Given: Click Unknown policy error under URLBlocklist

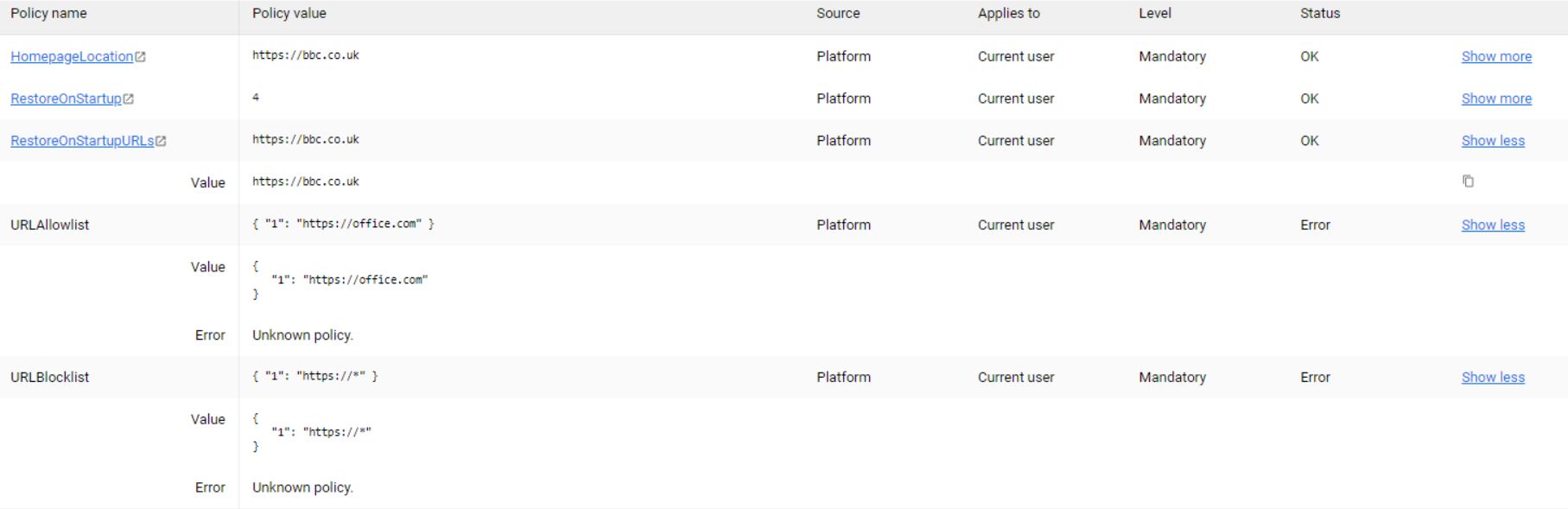Looking at the screenshot, I should coord(302,487).
